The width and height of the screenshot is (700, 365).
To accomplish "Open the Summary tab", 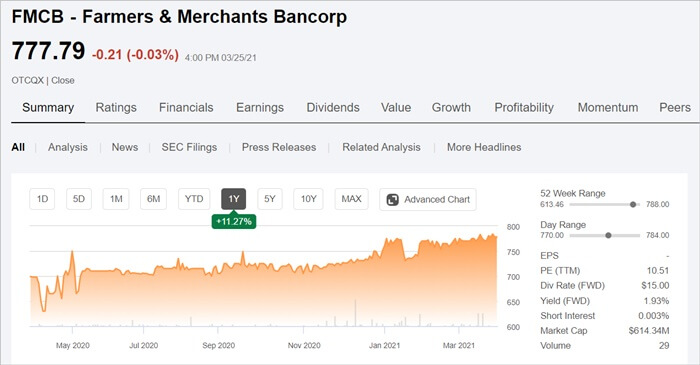I will pos(48,108).
